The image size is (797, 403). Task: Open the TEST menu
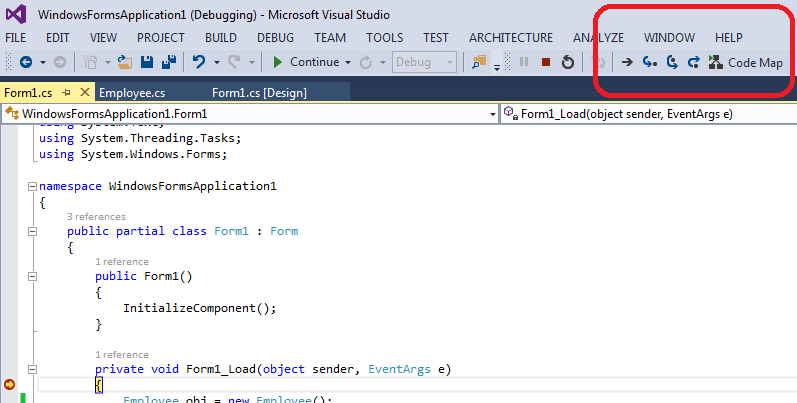[436, 38]
